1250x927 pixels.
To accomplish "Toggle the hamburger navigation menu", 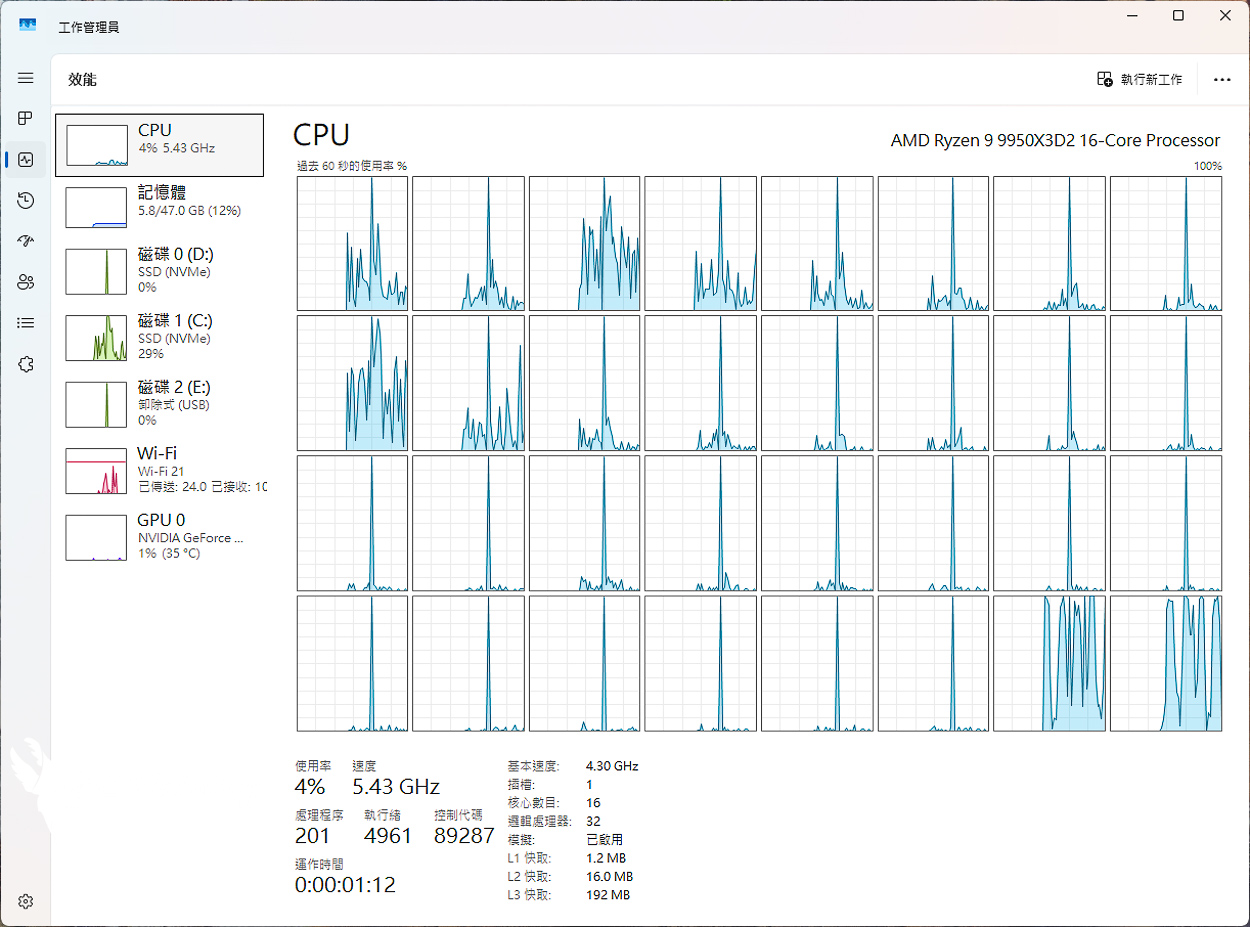I will coord(26,78).
